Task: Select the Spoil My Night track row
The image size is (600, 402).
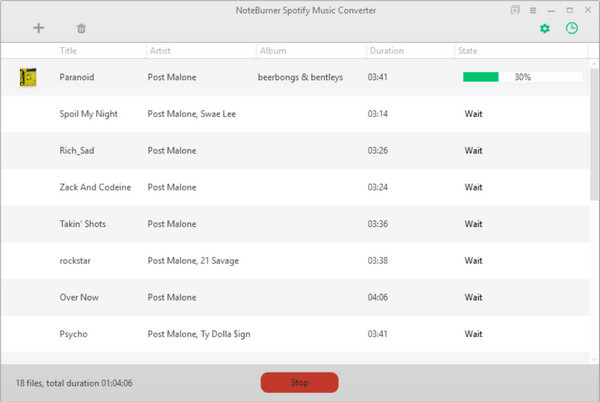Action: 295,114
